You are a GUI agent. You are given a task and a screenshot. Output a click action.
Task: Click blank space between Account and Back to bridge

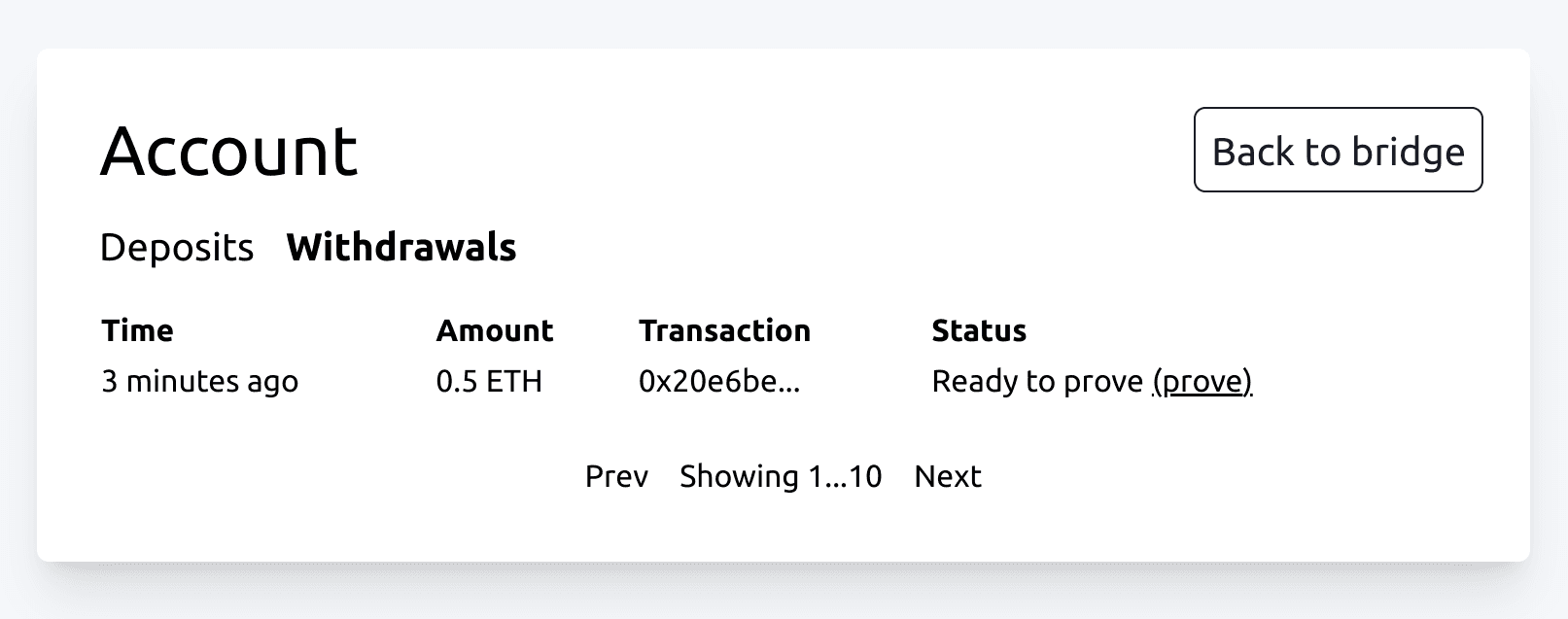coord(778,150)
